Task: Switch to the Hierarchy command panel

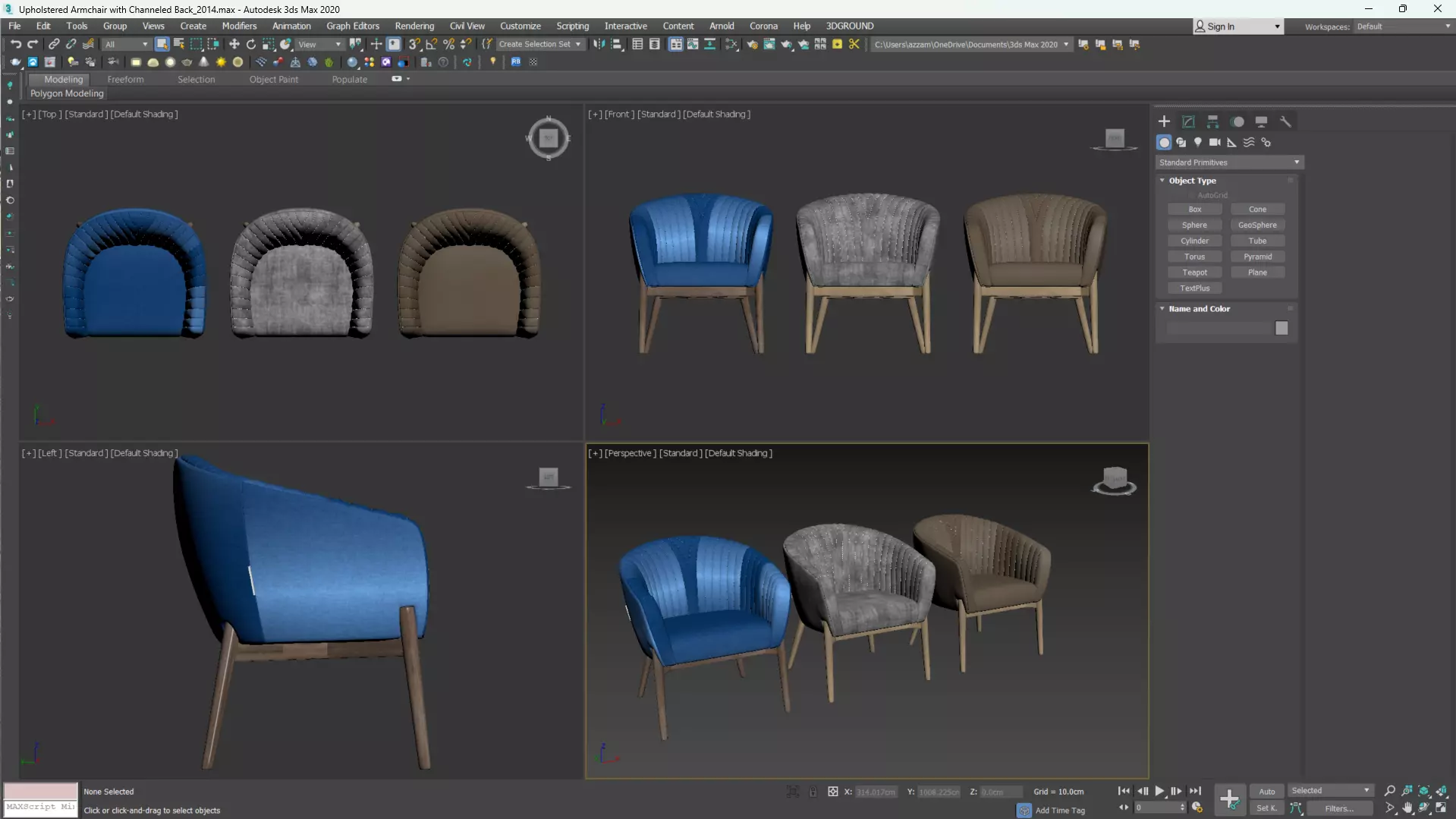Action: point(1212,121)
